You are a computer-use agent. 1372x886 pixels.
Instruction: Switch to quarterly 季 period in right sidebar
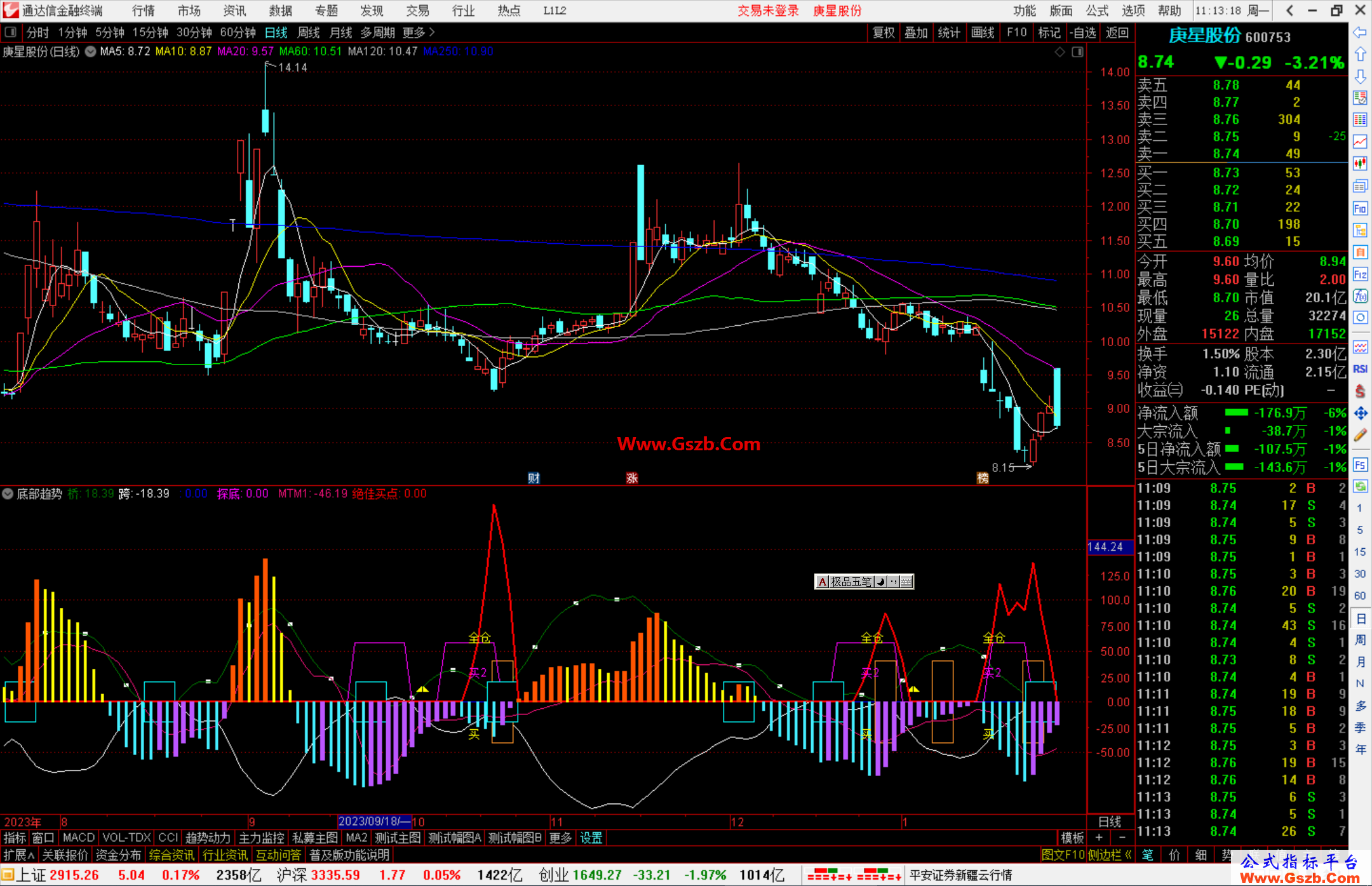click(1361, 728)
